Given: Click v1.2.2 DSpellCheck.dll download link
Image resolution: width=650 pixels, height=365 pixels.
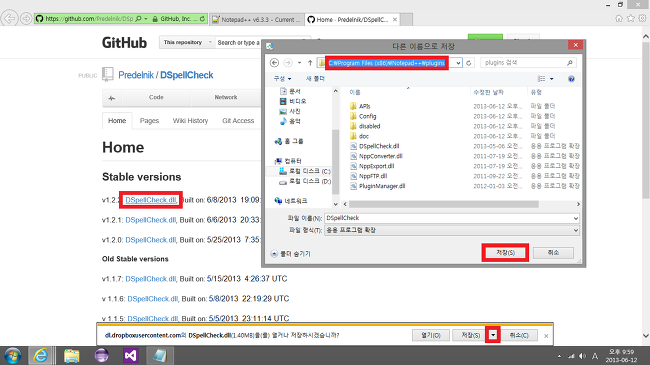Looking at the screenshot, I should pos(150,200).
